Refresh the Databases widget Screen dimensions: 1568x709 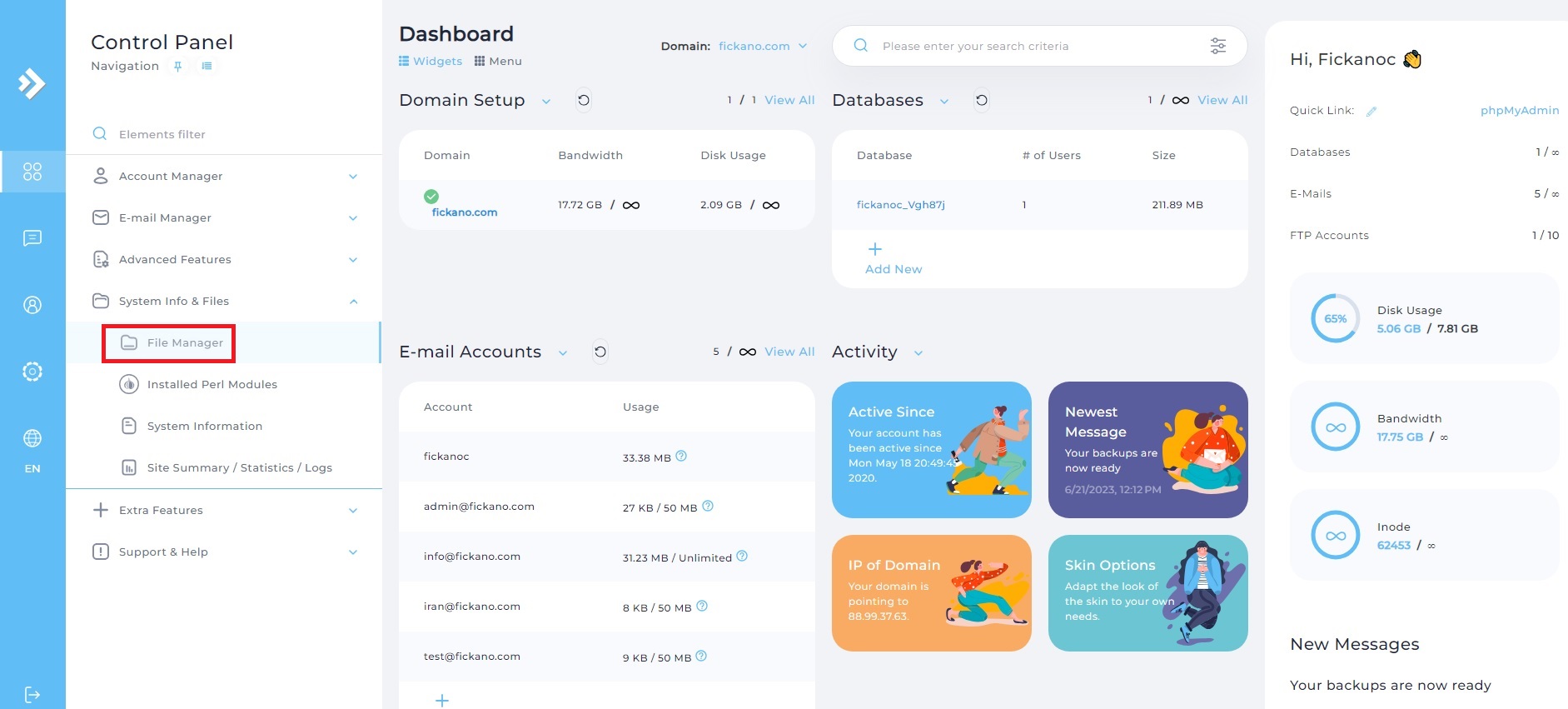tap(982, 100)
